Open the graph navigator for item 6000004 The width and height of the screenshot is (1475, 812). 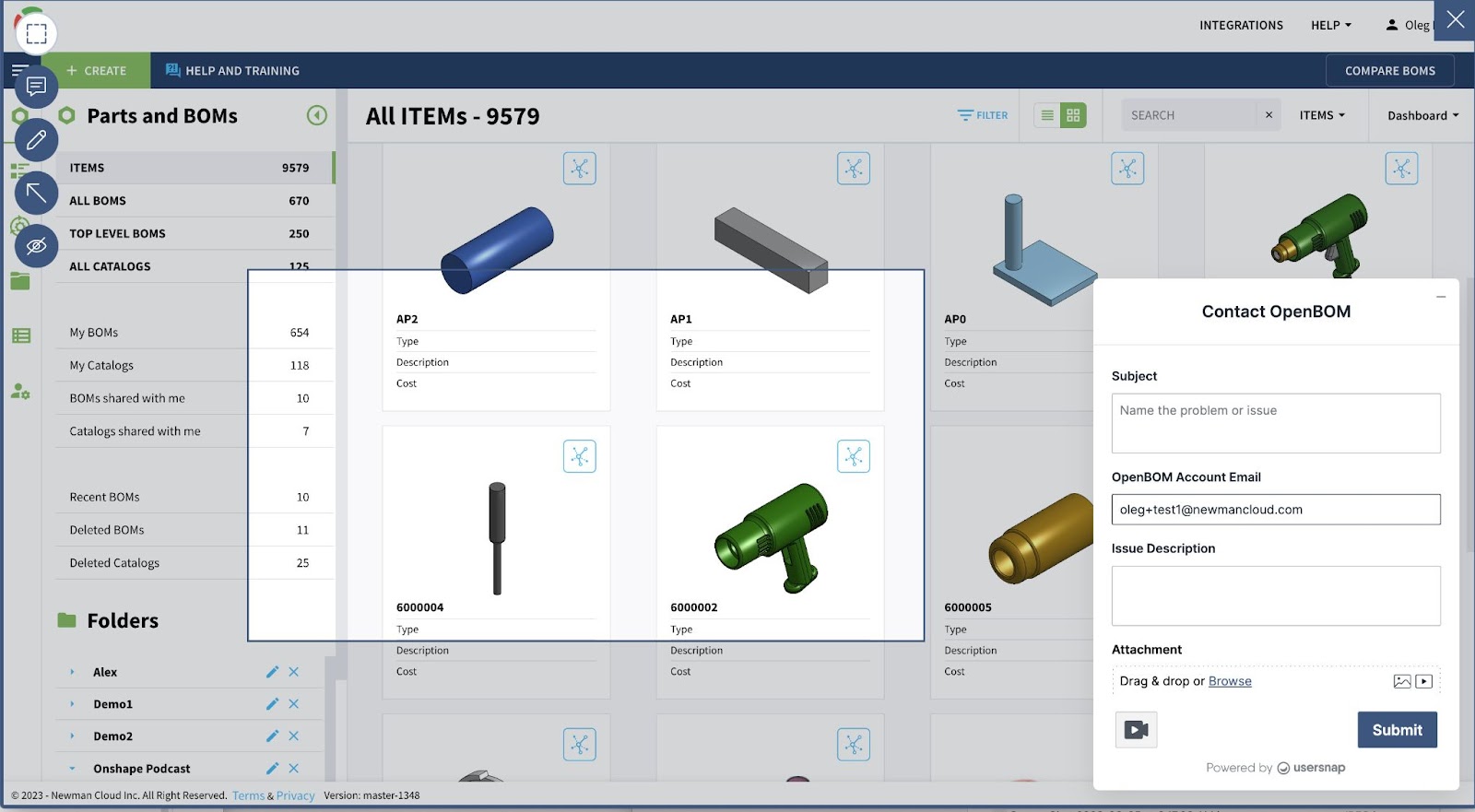580,456
